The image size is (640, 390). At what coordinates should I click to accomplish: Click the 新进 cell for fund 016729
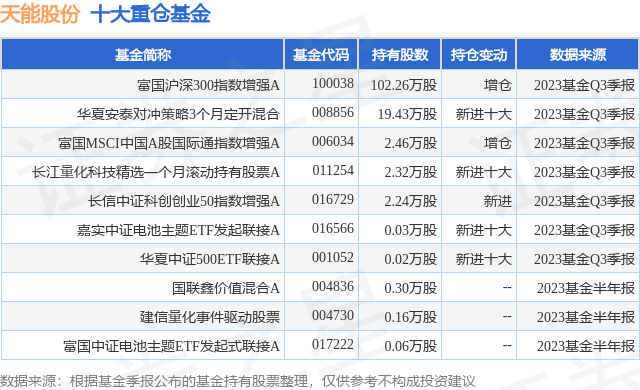[498, 201]
